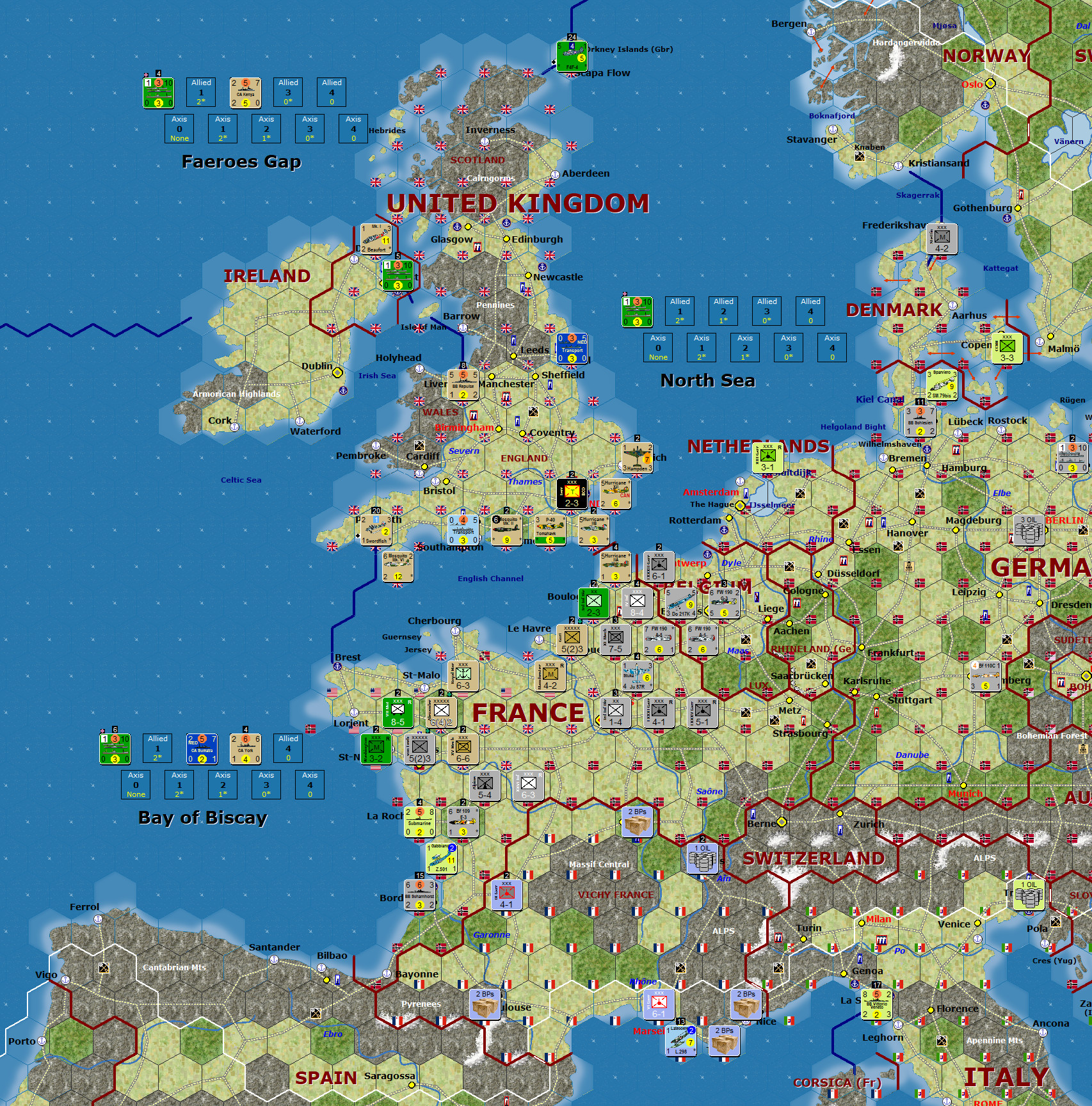
Task: Select the P-40 Tomahawk fighter counter
Action: pos(549,531)
